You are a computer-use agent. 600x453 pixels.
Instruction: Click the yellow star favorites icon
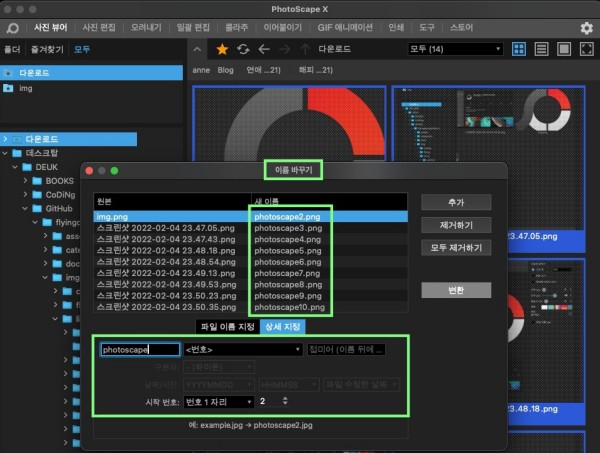point(222,48)
